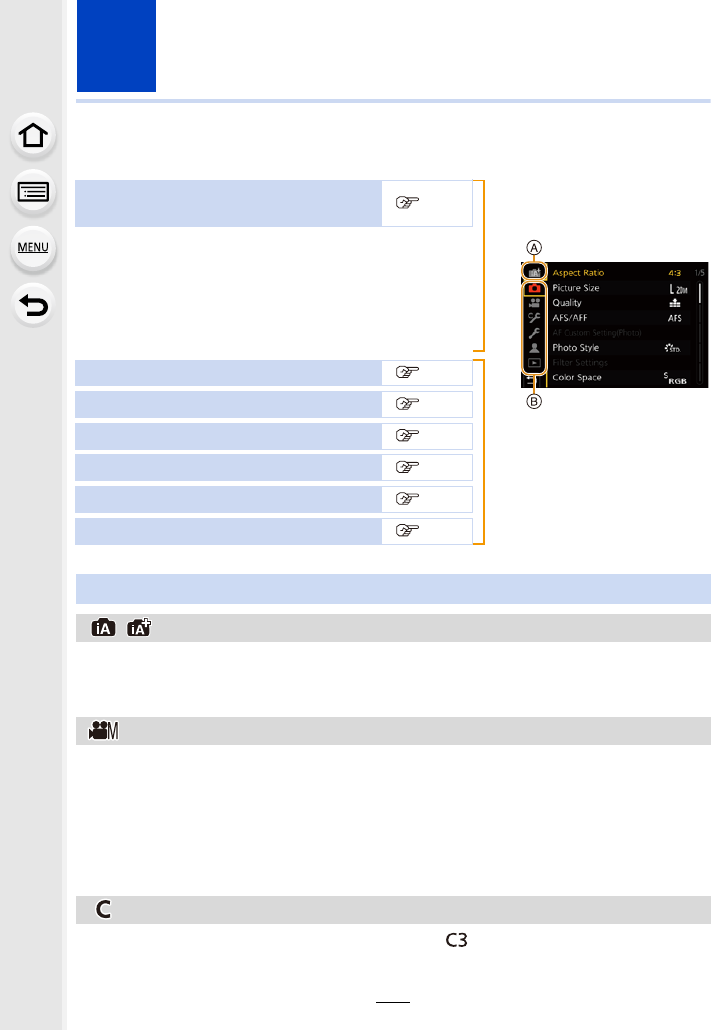The height and width of the screenshot is (1030, 711).
Task: Open the Playback menu tab
Action: click(534, 363)
